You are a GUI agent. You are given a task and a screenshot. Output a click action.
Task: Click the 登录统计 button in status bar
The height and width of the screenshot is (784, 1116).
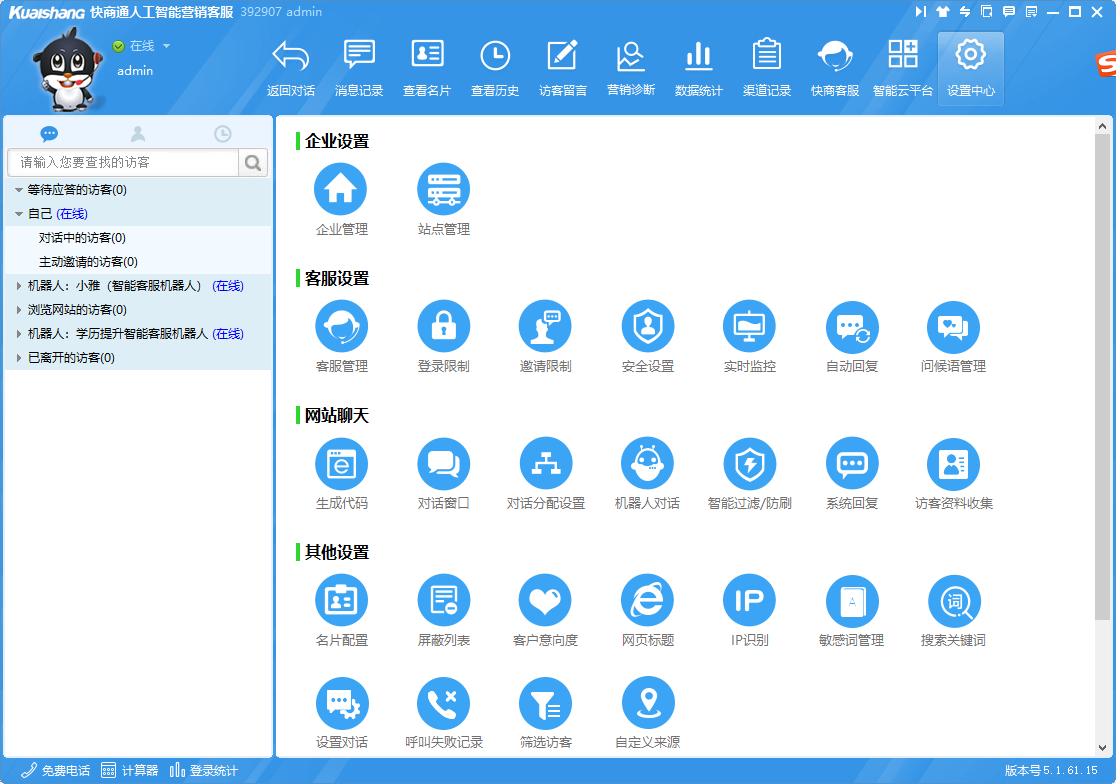tap(204, 770)
